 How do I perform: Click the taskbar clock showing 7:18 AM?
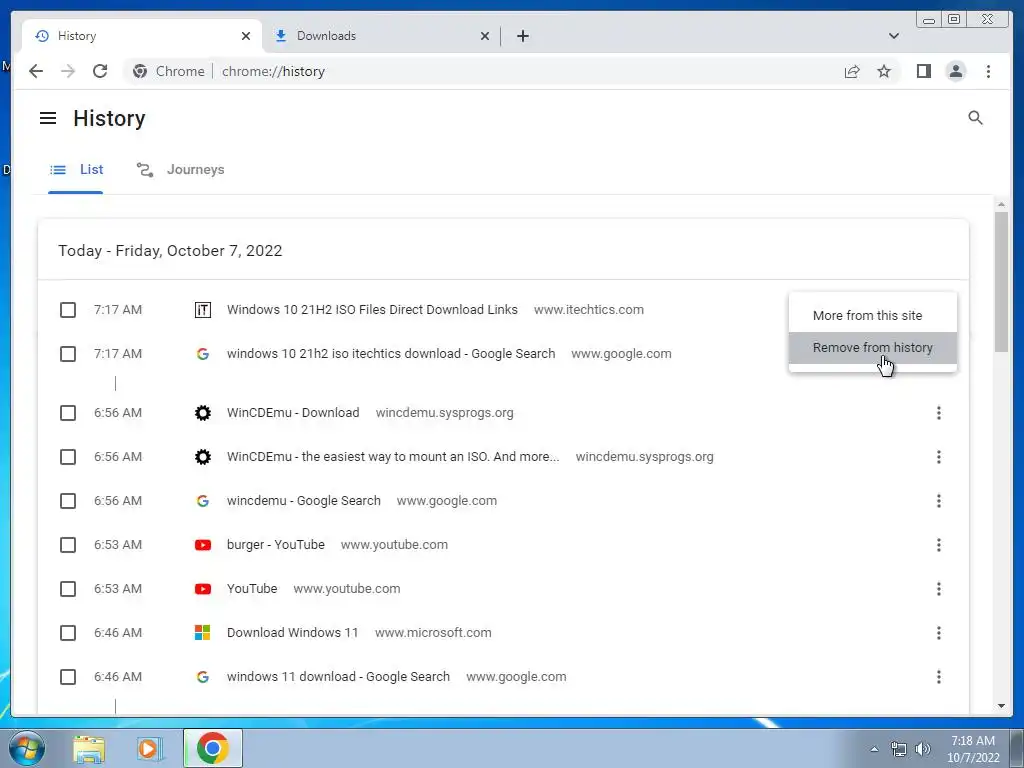point(973,749)
